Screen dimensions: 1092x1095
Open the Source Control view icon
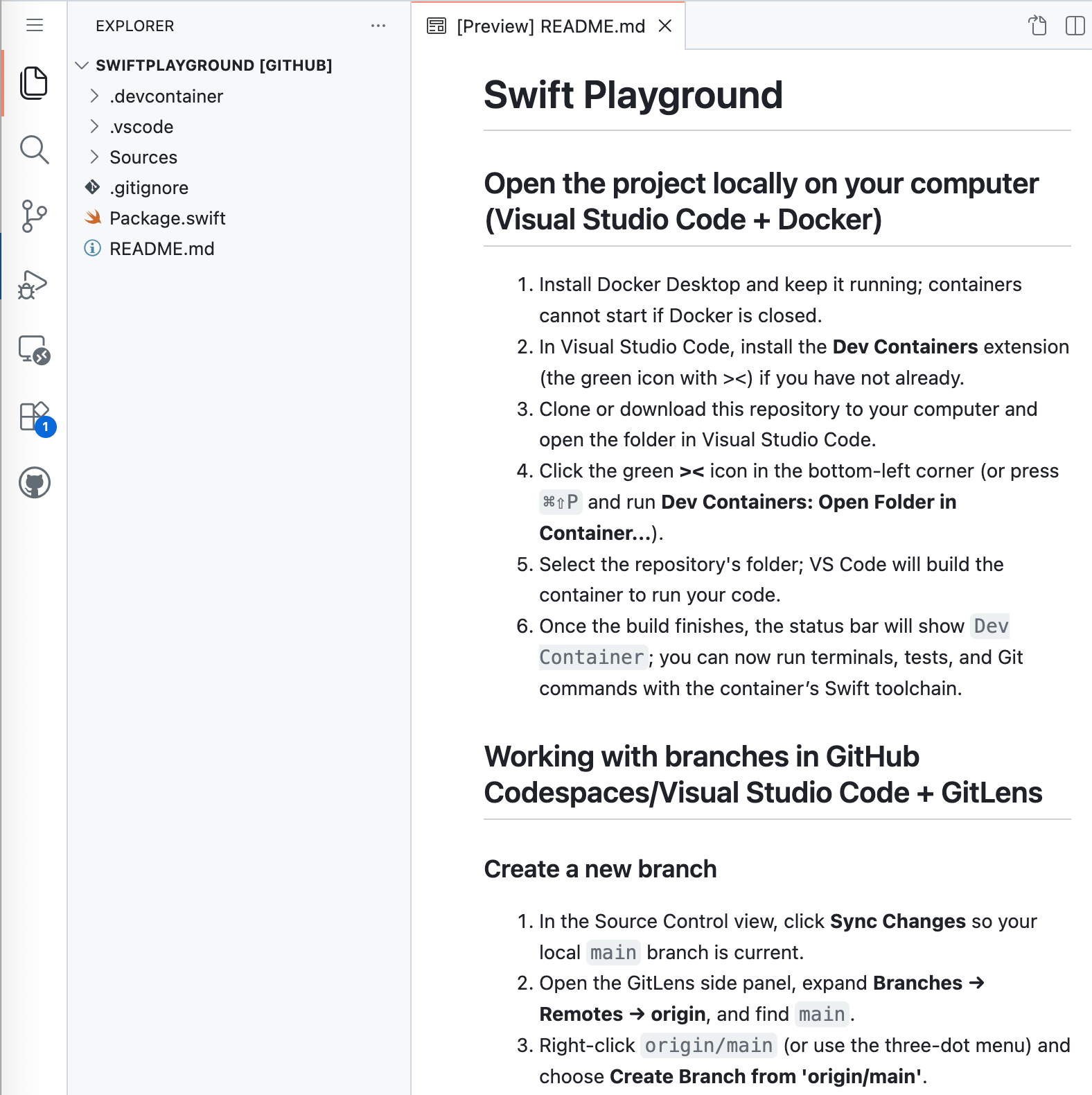click(34, 216)
